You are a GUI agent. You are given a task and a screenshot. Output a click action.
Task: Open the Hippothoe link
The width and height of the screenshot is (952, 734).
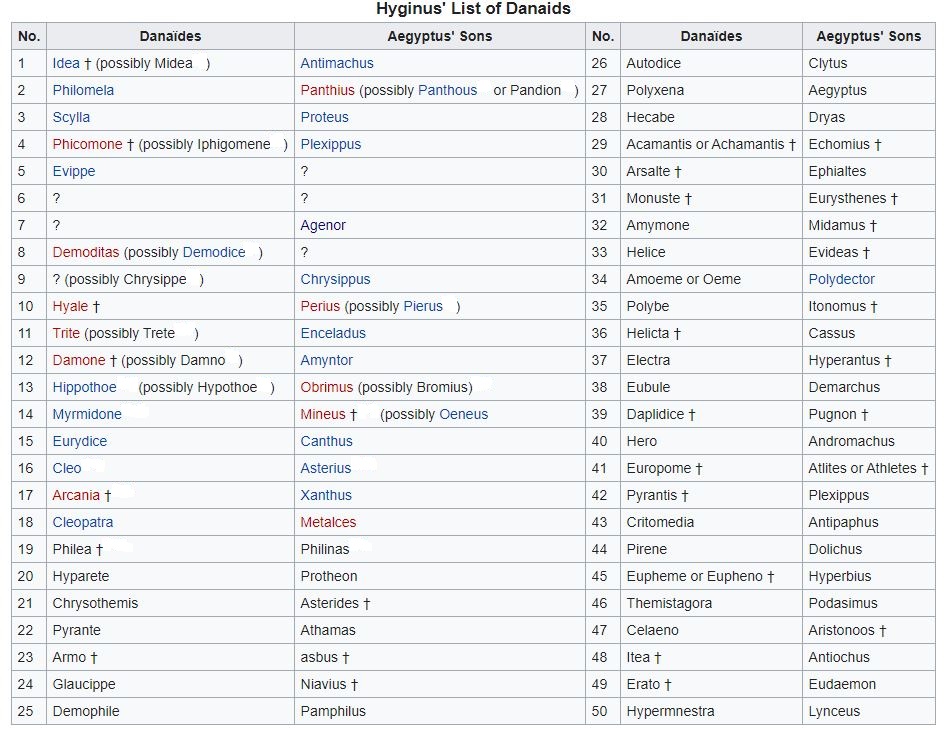click(x=84, y=387)
